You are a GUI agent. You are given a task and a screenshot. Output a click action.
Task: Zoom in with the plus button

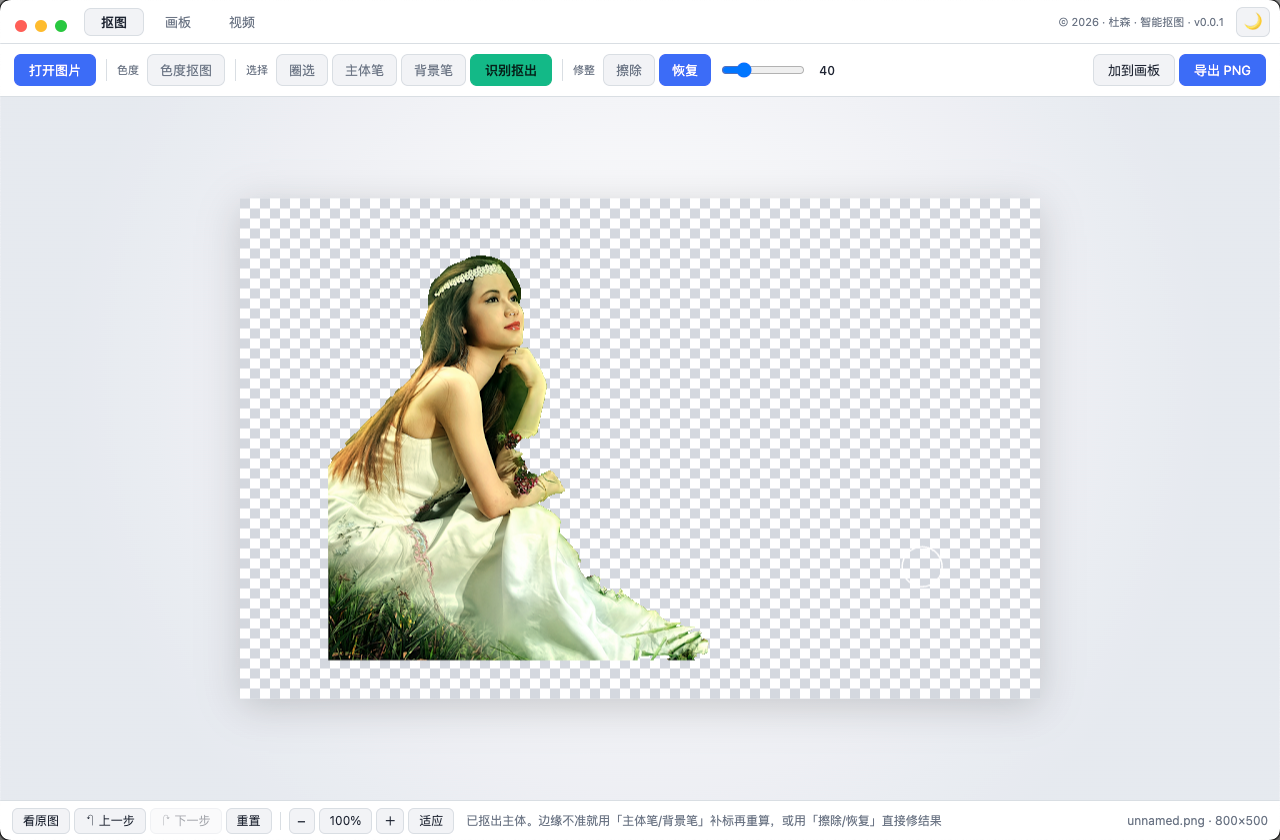click(x=390, y=821)
